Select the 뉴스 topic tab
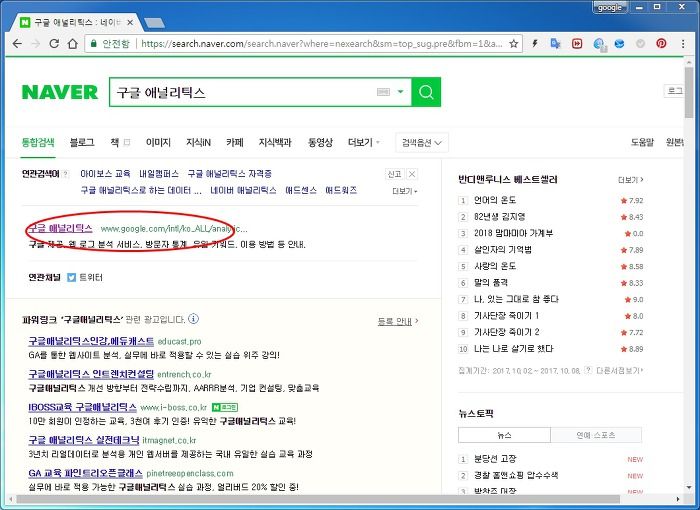700x510 pixels. (x=504, y=435)
